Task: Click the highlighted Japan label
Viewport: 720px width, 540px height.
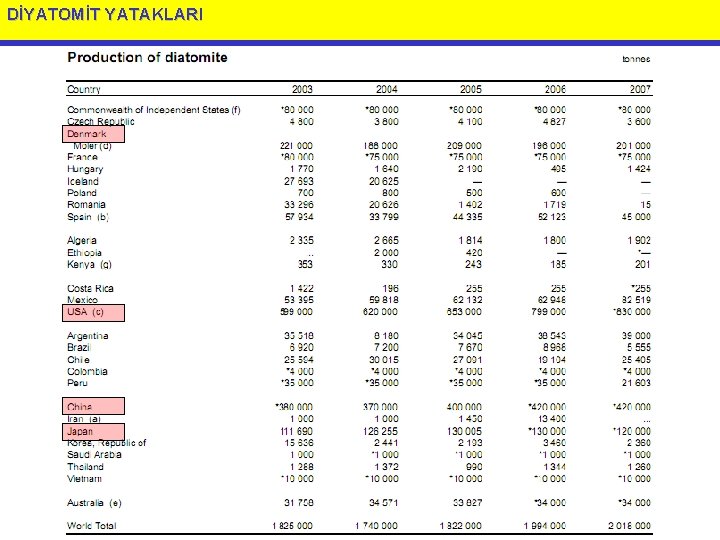Action: [x=93, y=432]
